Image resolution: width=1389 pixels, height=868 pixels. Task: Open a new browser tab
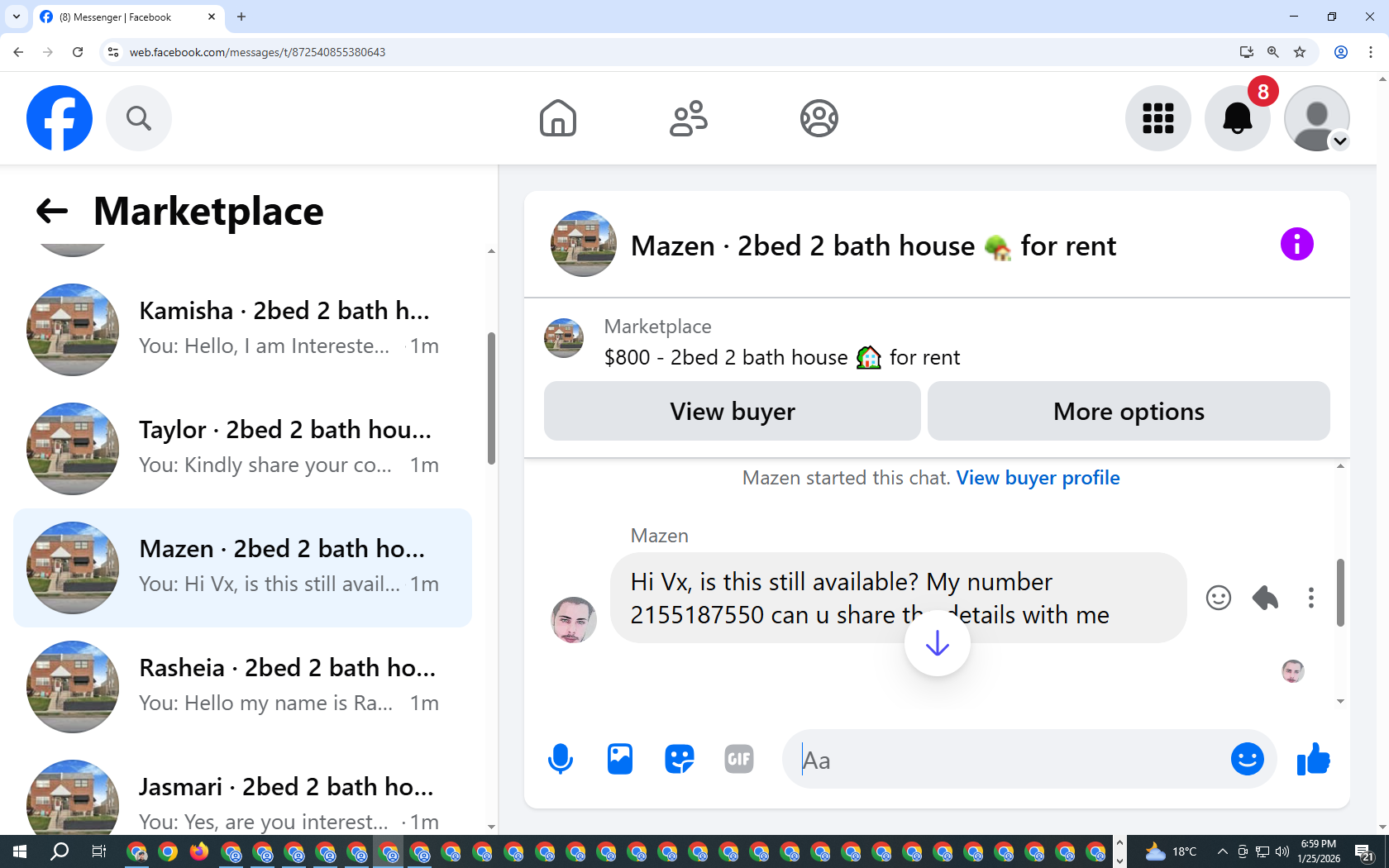pyautogui.click(x=241, y=17)
